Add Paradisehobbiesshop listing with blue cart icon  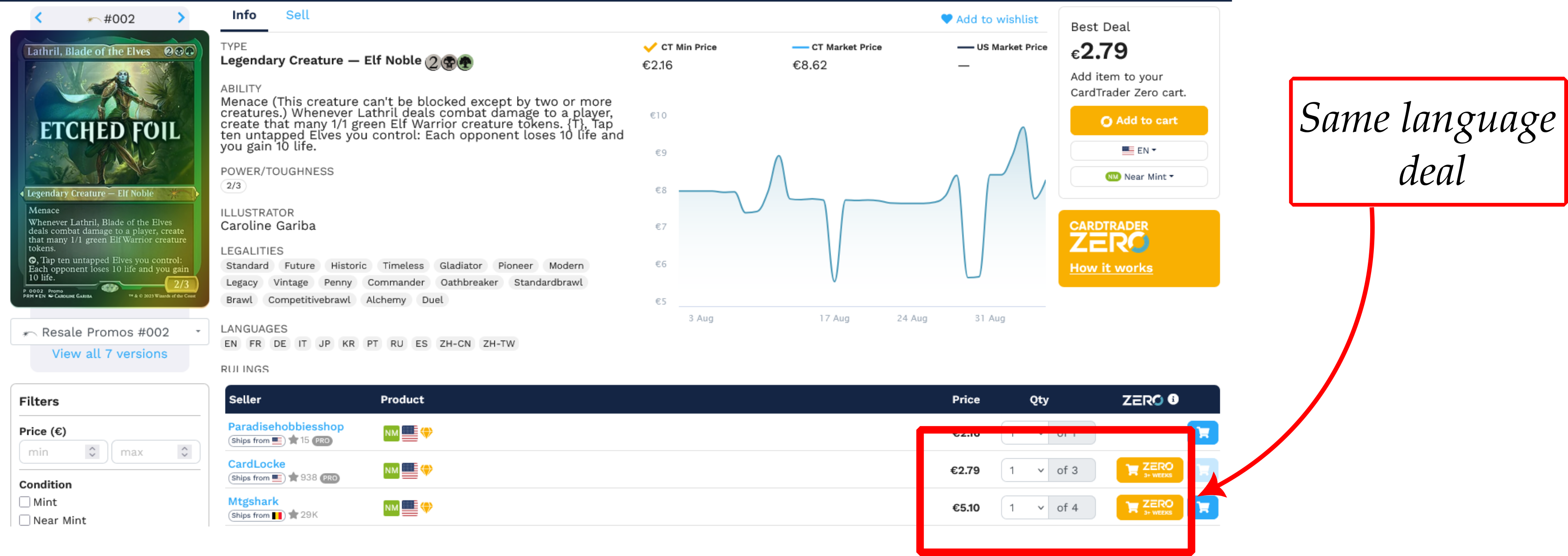tap(1203, 432)
